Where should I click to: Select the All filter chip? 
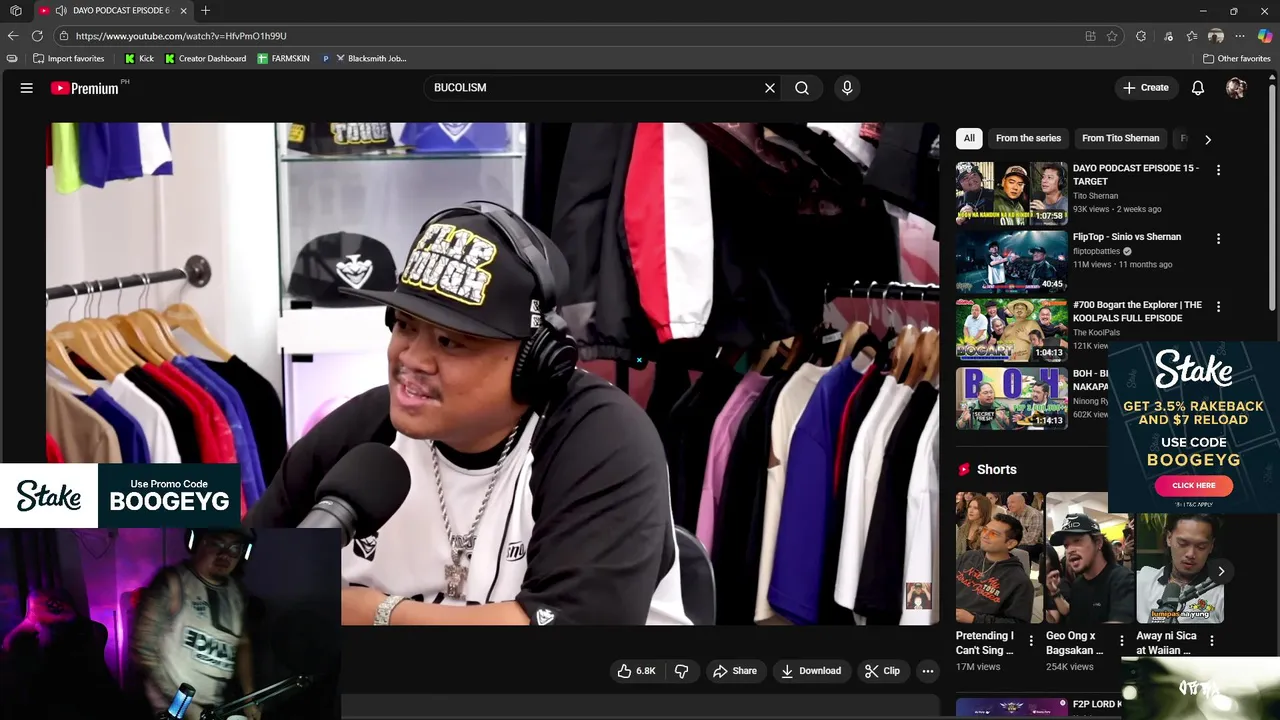tap(969, 138)
